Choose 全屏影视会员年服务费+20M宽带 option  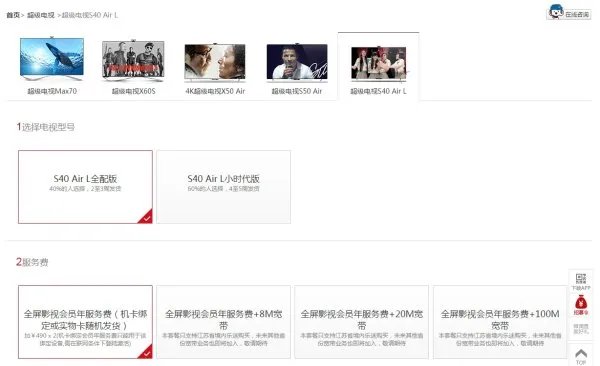[362, 322]
